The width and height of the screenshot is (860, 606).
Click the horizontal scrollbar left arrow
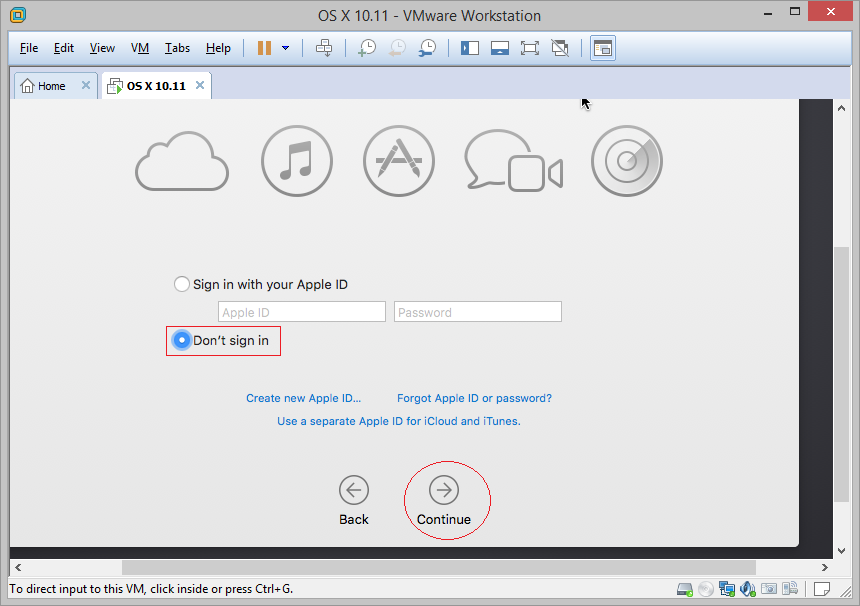[18, 568]
